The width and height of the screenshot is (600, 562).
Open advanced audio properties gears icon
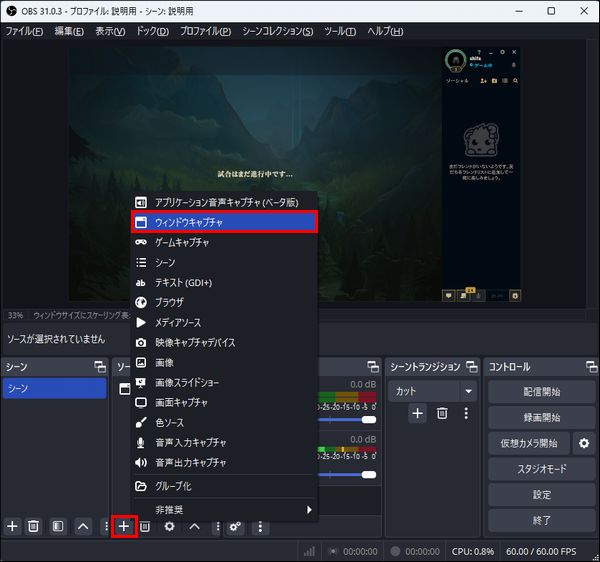click(x=235, y=526)
